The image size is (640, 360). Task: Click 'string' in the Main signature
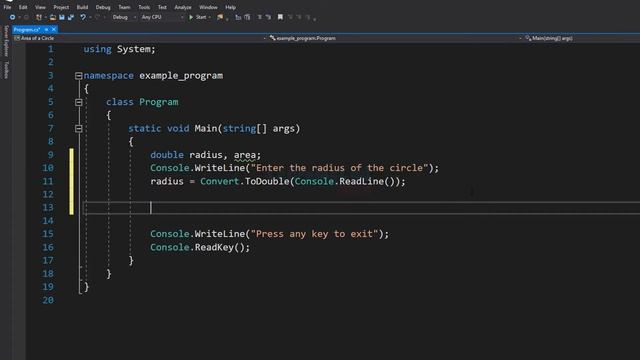click(239, 129)
